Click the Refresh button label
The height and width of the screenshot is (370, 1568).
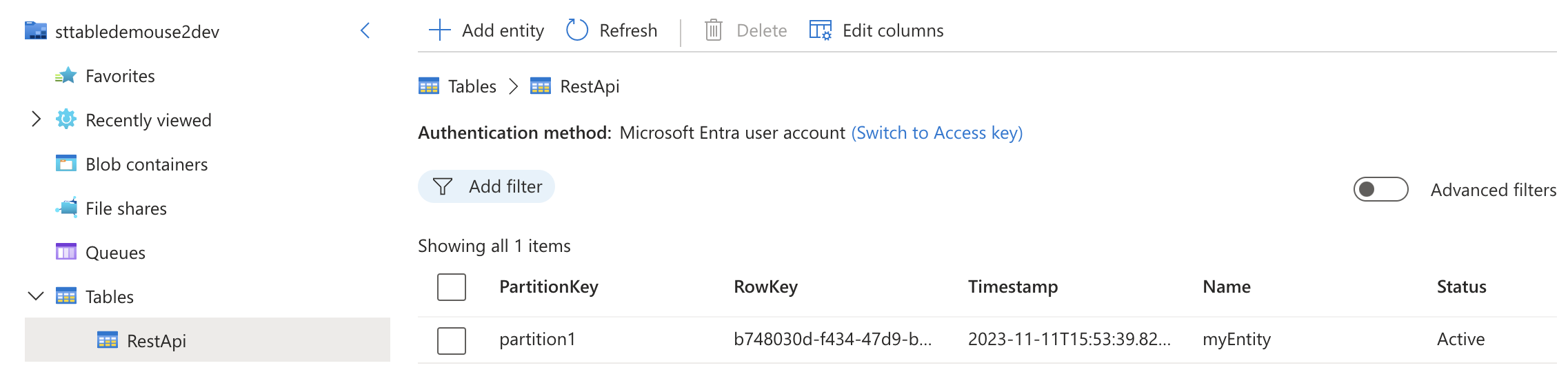pos(628,30)
